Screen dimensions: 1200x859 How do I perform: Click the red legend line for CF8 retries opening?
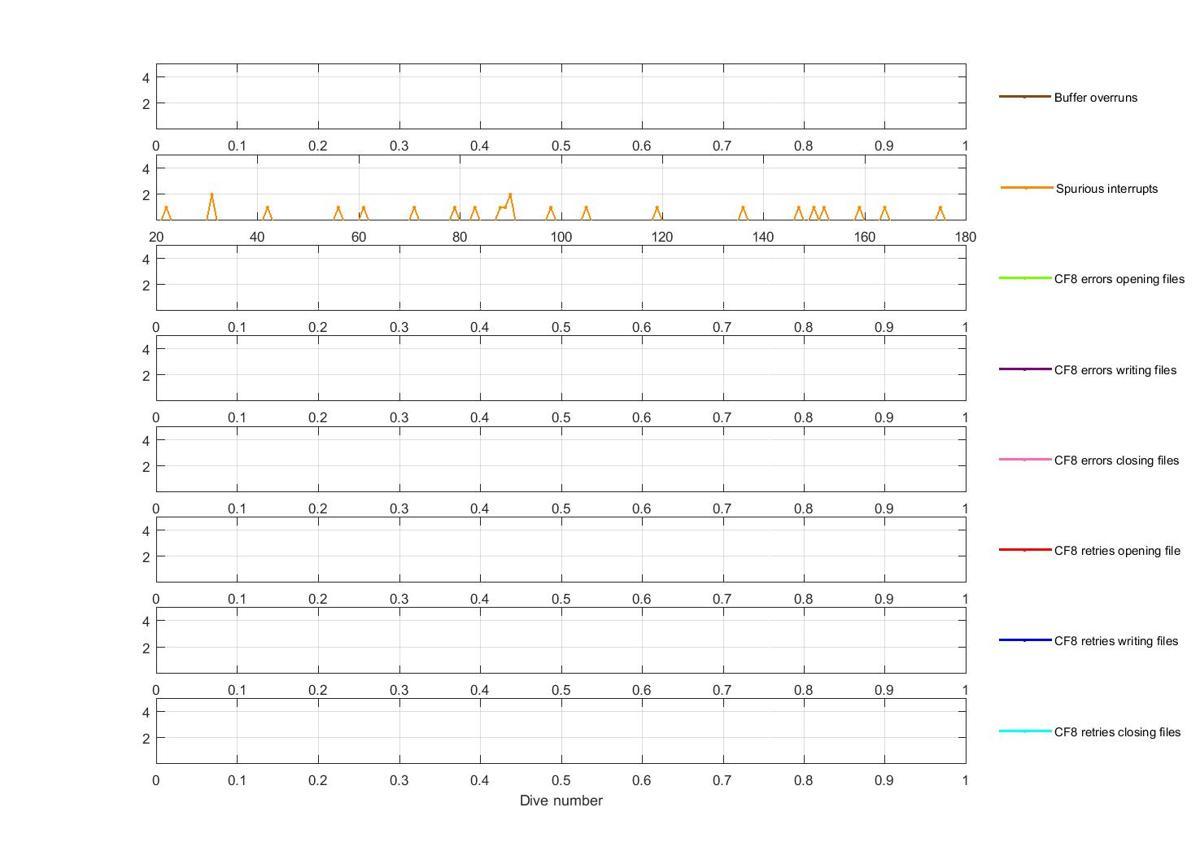[x=1025, y=550]
